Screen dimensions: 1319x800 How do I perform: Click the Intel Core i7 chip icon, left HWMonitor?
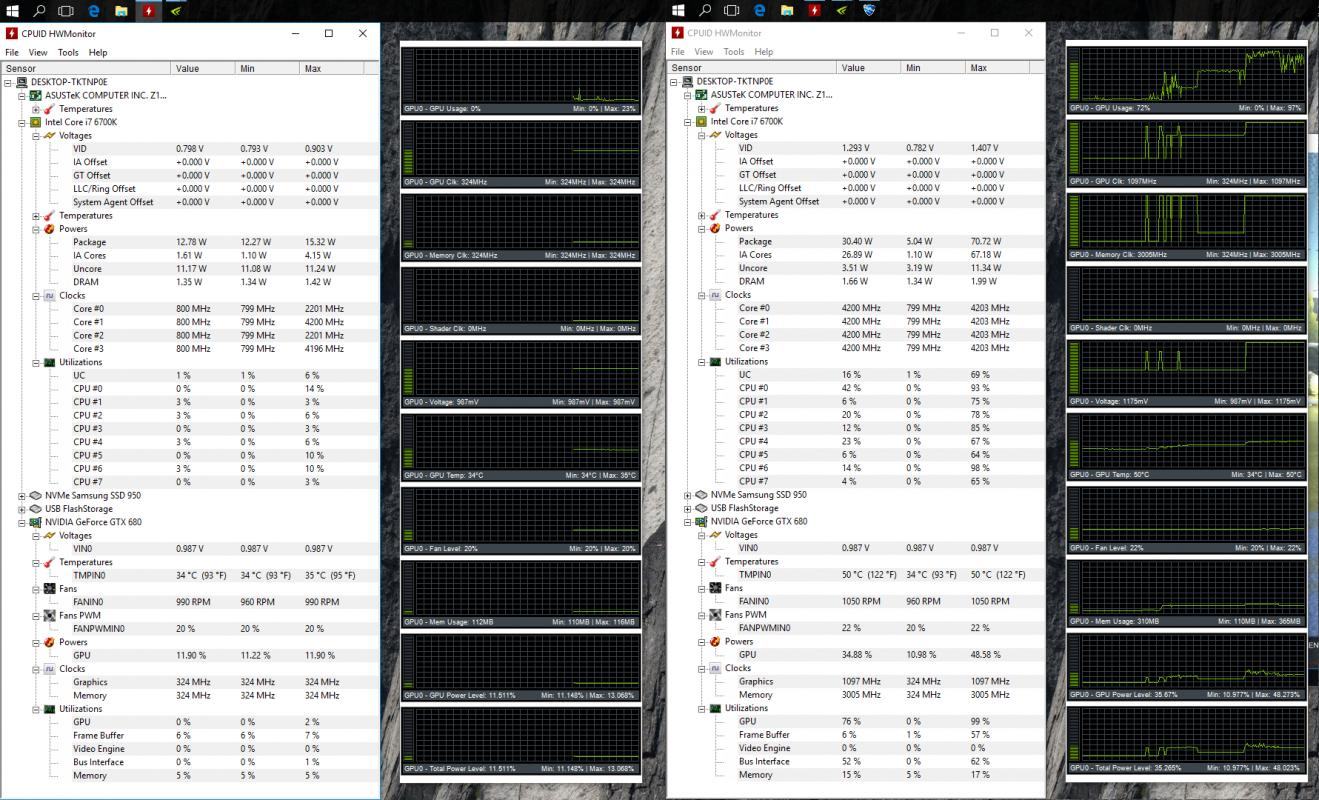point(35,122)
